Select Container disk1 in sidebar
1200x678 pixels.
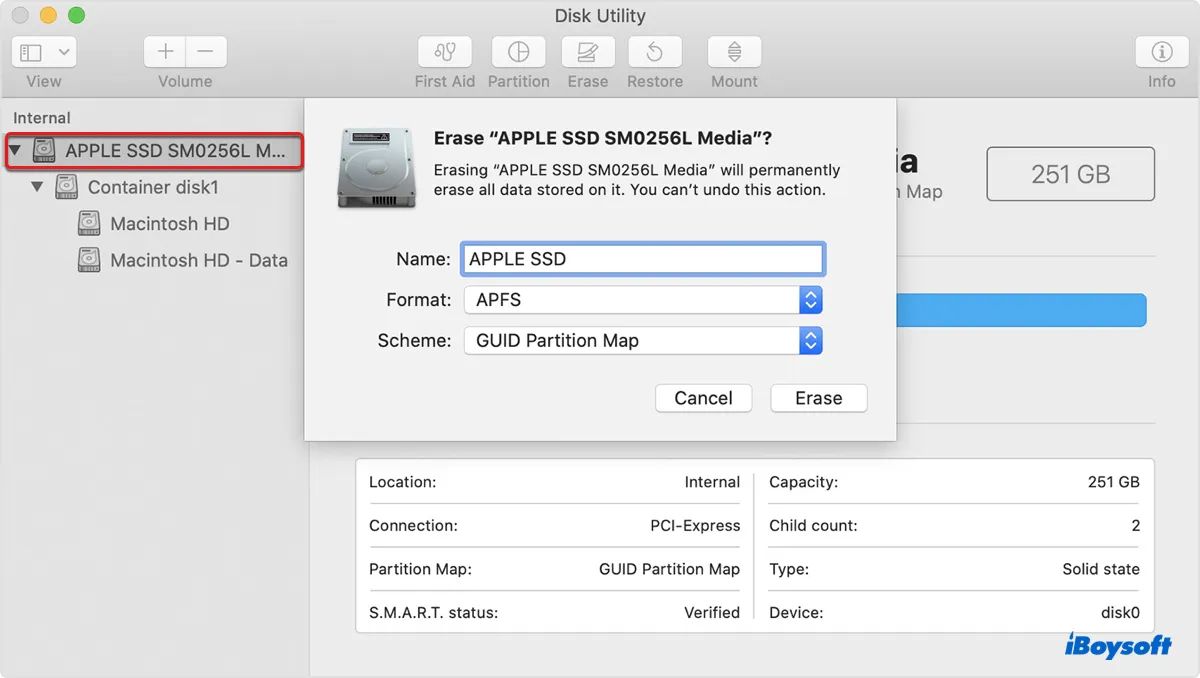tap(153, 187)
